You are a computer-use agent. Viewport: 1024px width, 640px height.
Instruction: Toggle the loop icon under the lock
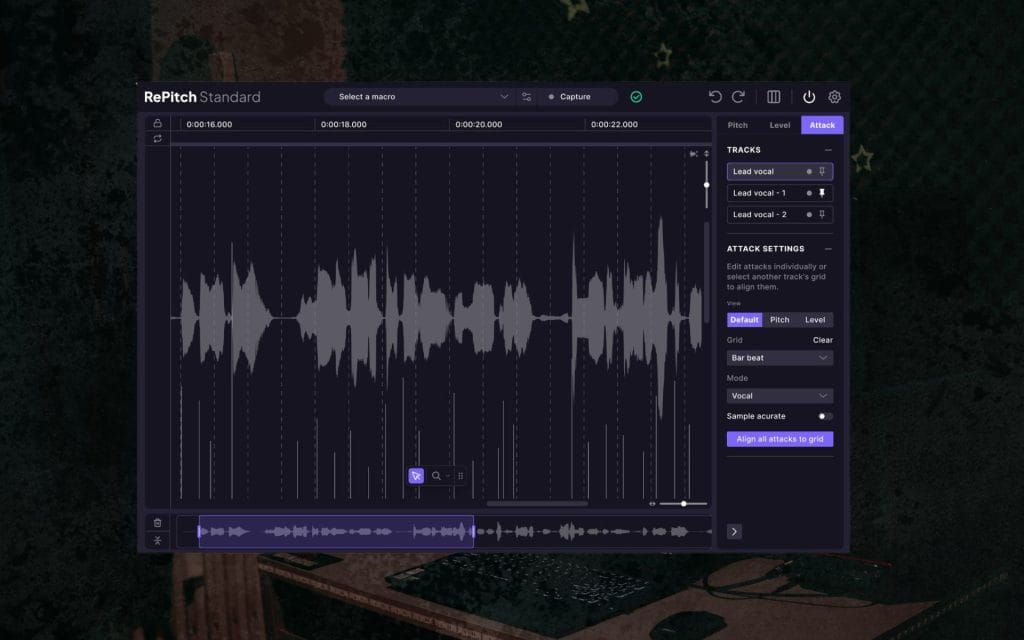click(157, 139)
